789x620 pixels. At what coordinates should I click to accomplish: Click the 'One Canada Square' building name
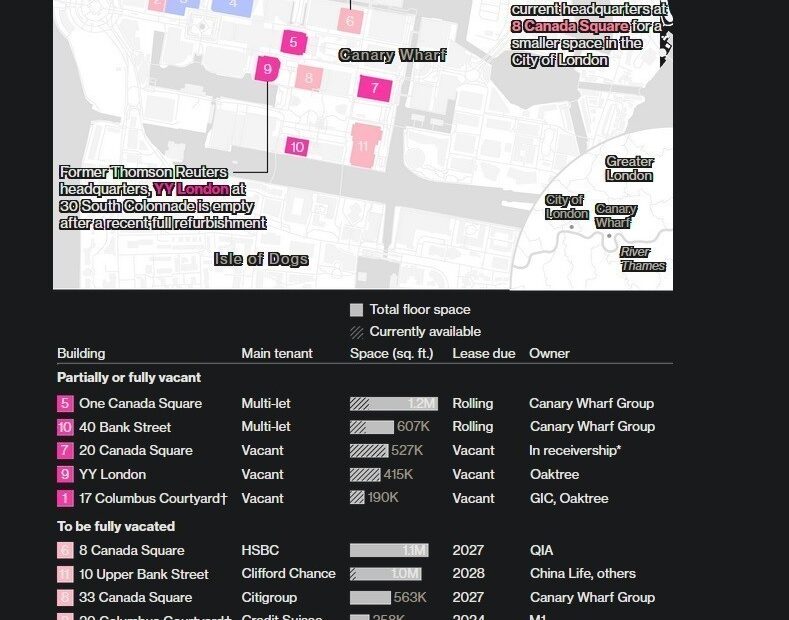140,404
